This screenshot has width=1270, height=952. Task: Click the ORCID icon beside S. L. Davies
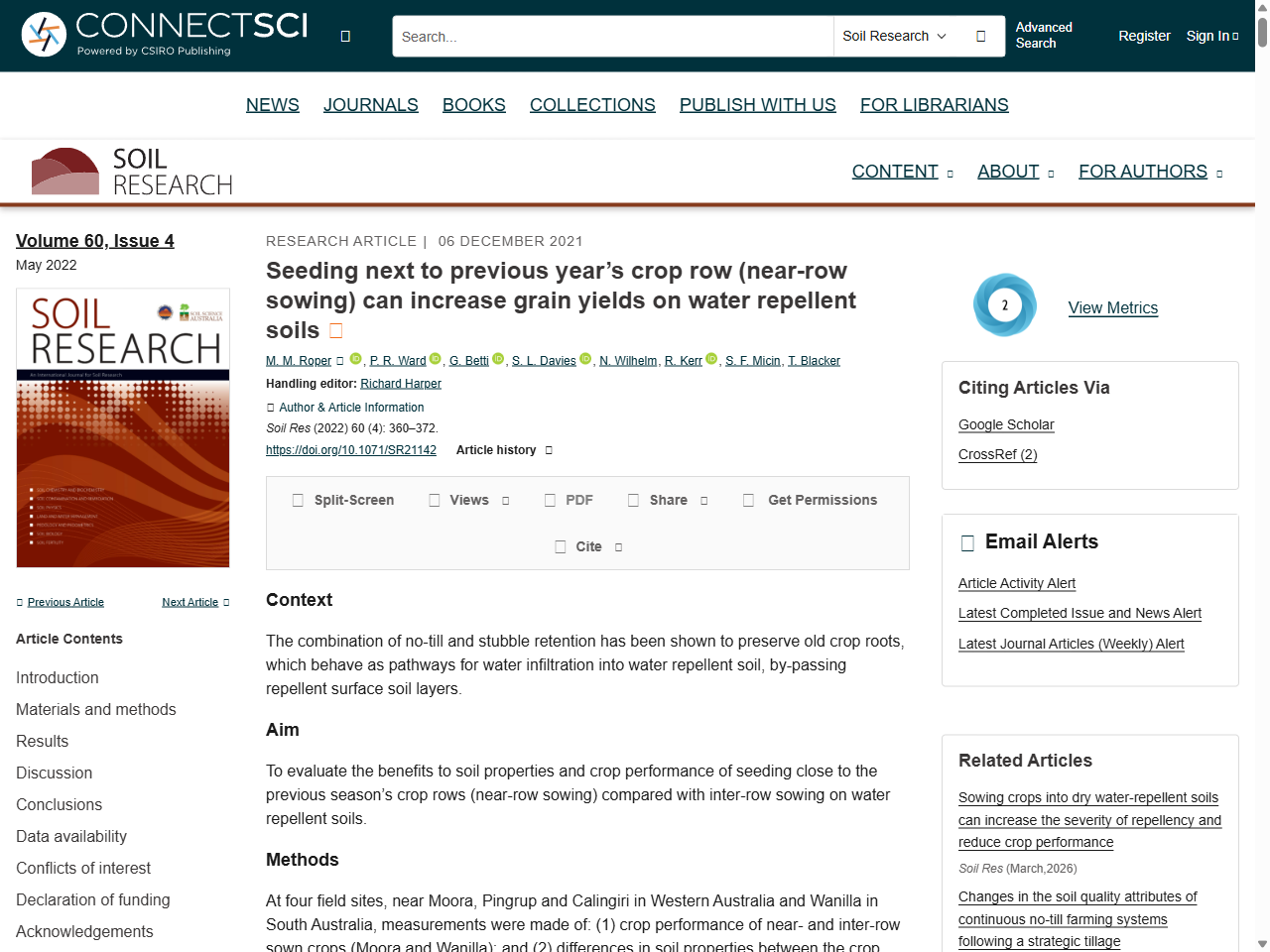tap(585, 359)
